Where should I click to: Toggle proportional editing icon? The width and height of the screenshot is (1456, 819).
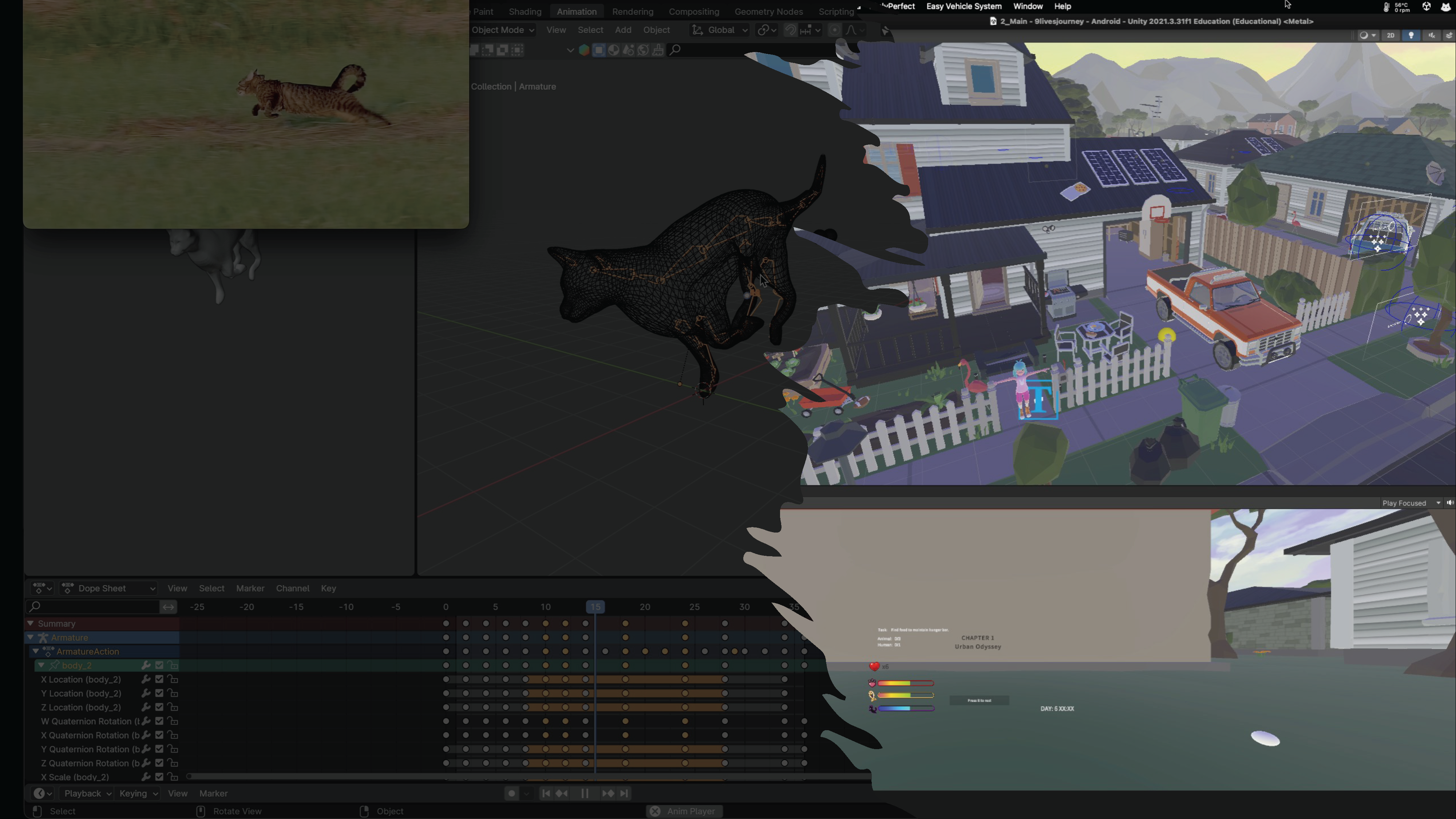(834, 30)
